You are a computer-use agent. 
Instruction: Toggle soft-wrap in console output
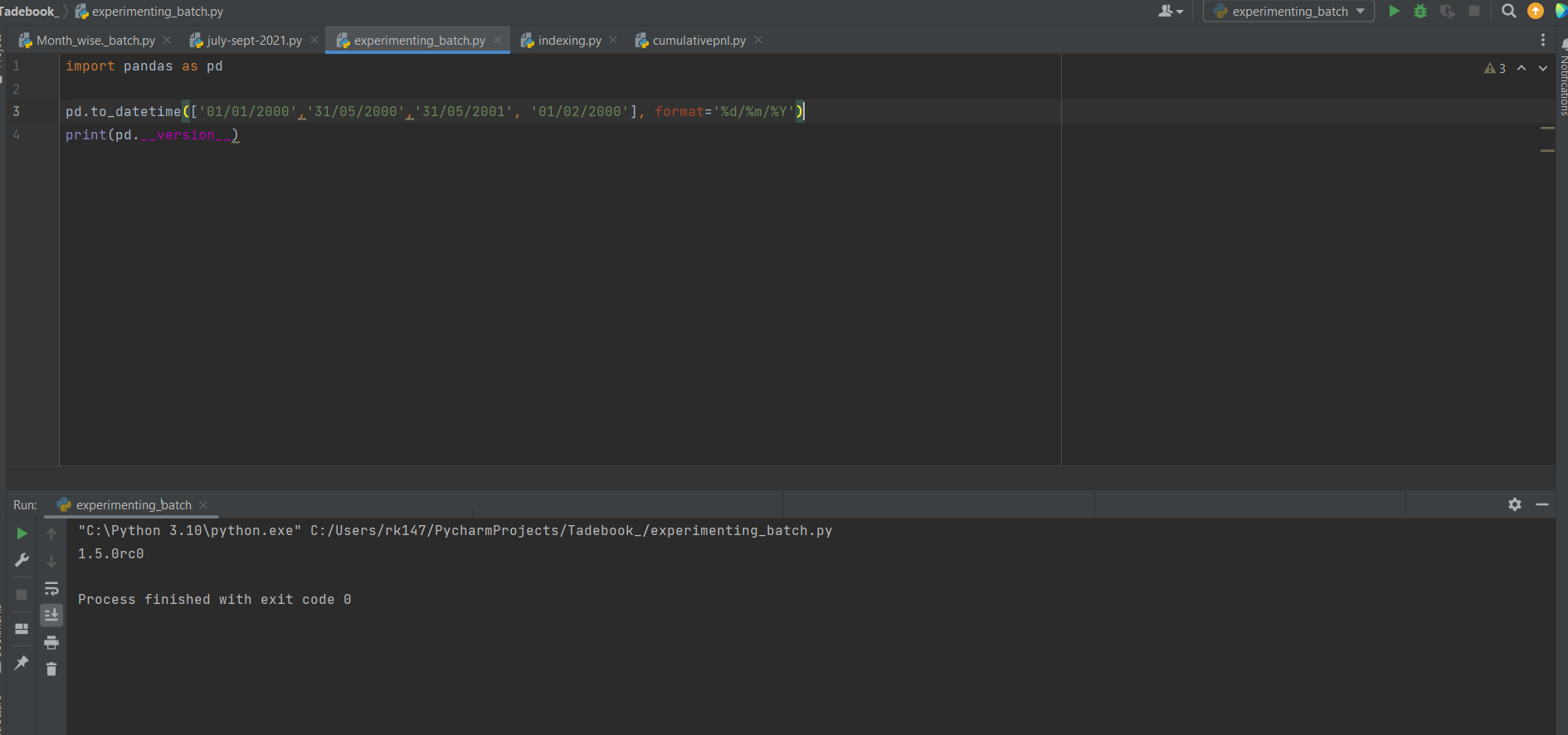[x=51, y=588]
